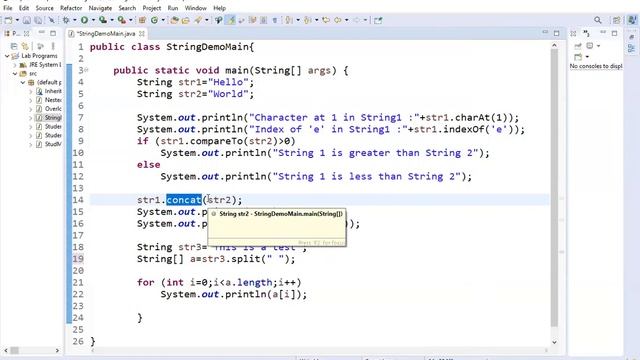640x360 pixels.
Task: Click the Open Type icon
Action: (x=174, y=20)
